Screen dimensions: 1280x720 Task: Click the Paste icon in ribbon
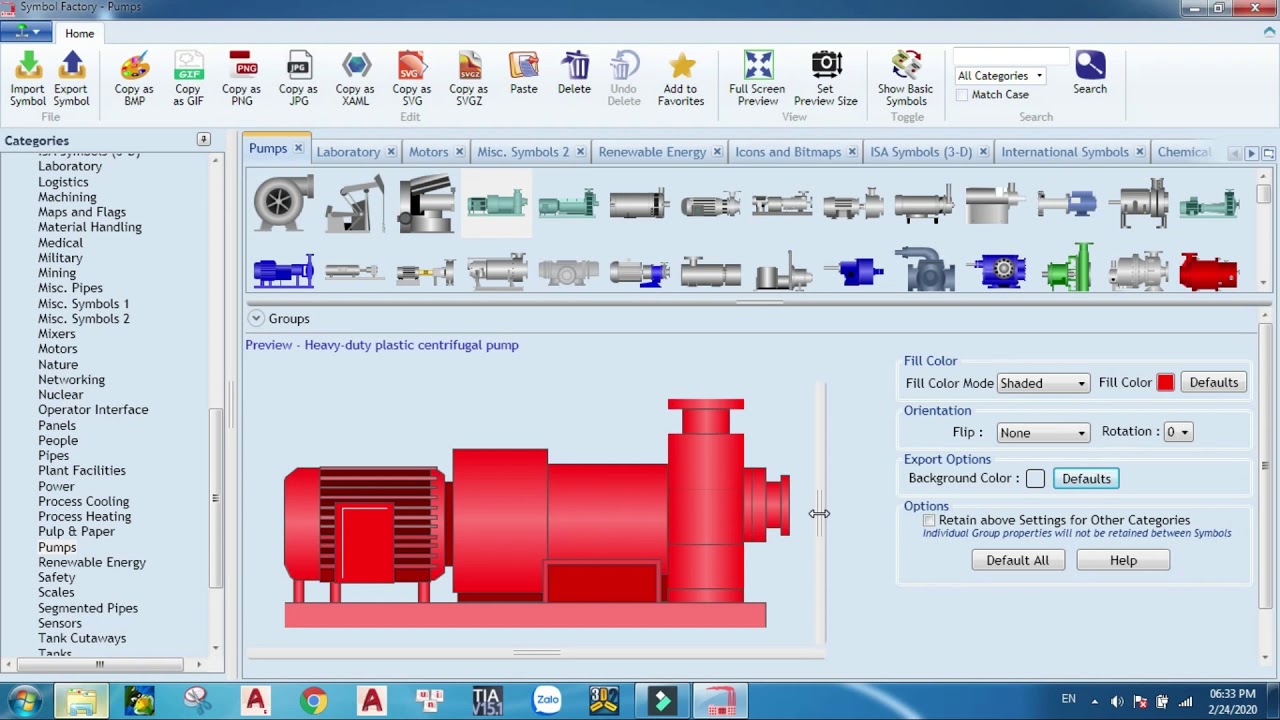click(524, 74)
